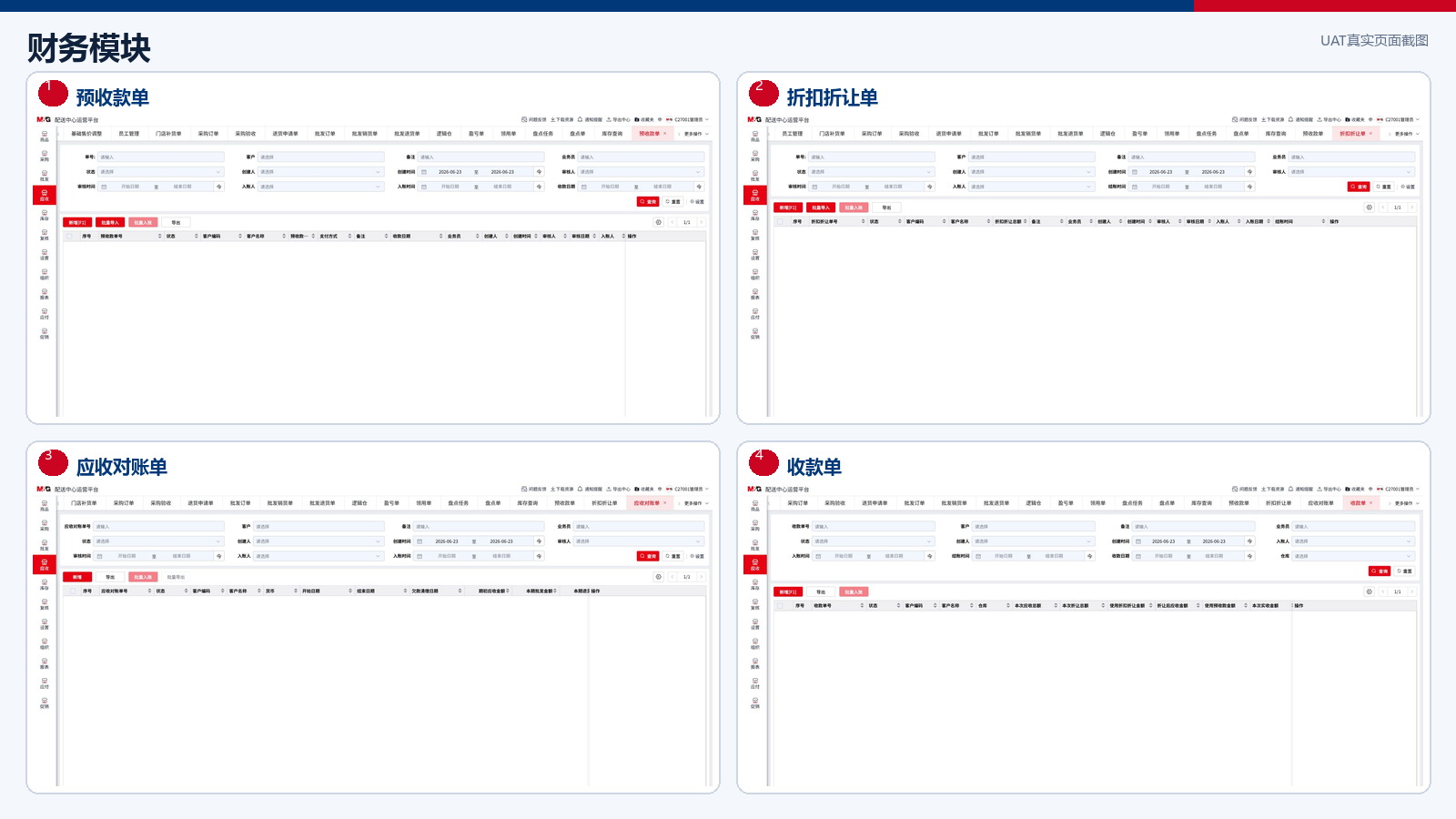Click 单号 input field in 预收款单 screenshot
The width and height of the screenshot is (1456, 819).
click(160, 157)
